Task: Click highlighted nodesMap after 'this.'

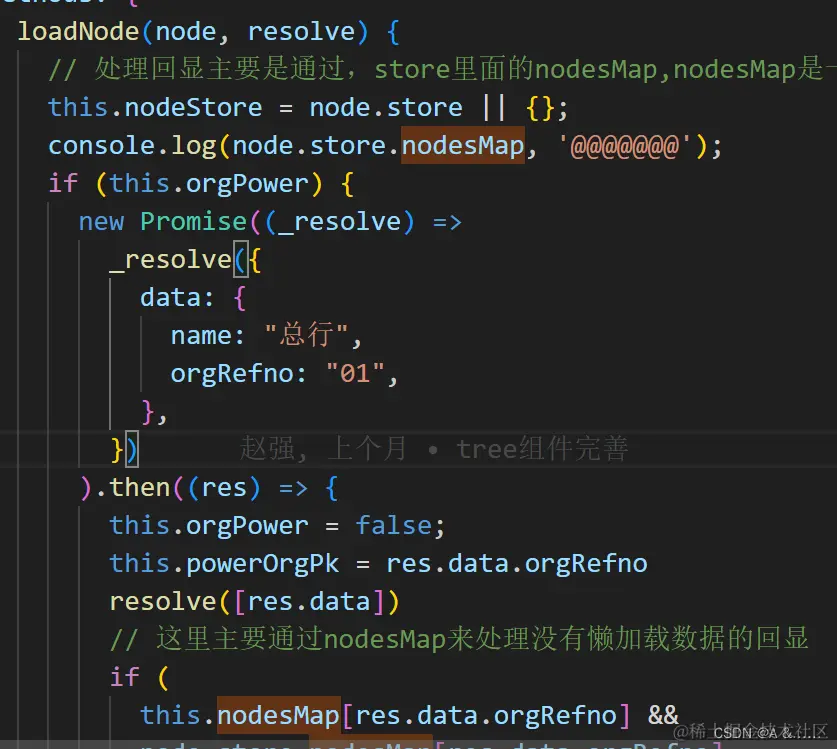Action: tap(279, 715)
